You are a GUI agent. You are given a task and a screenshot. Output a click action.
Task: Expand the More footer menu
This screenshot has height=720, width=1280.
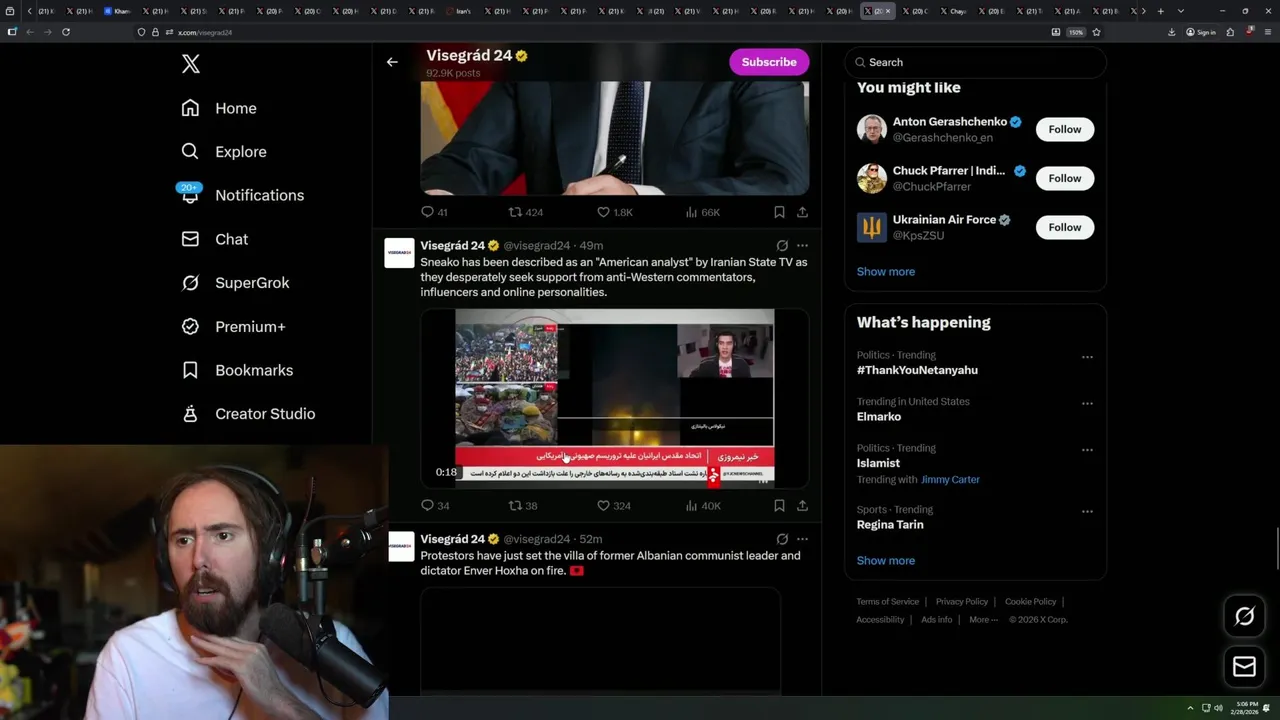click(983, 620)
